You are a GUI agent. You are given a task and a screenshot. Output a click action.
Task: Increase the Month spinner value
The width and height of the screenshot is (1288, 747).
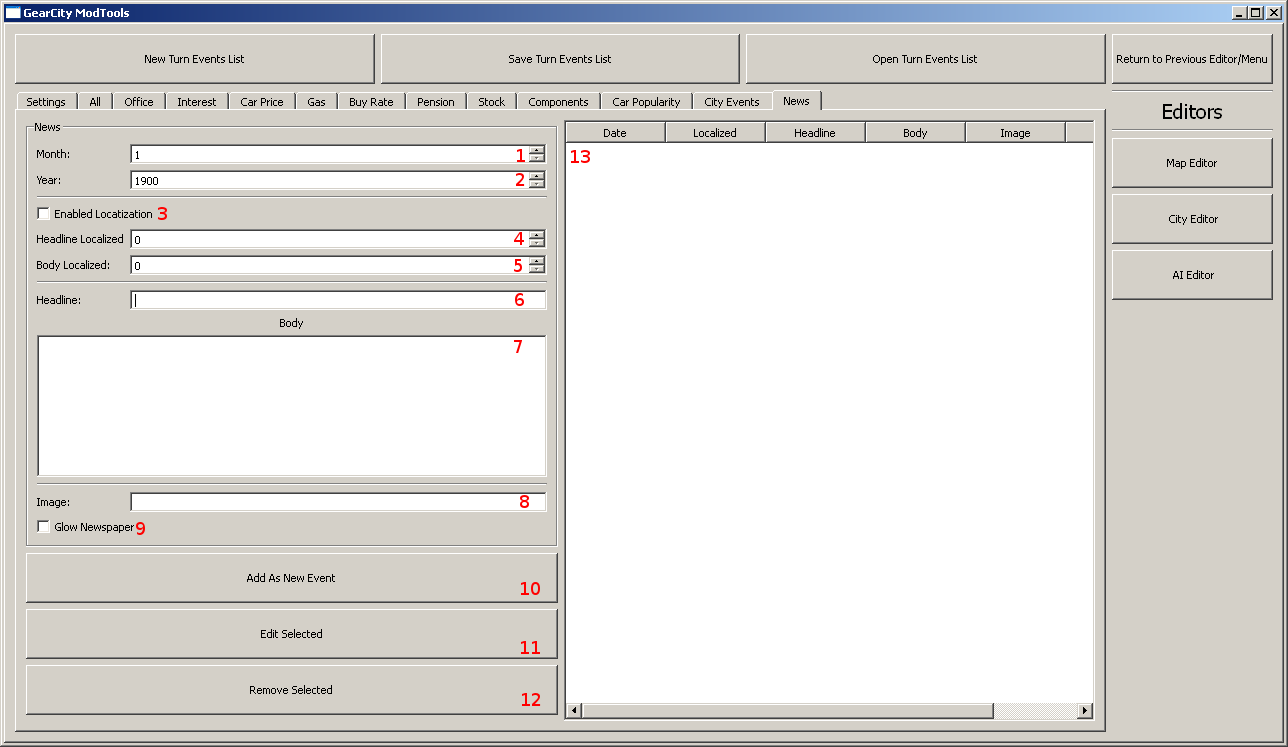(537, 150)
